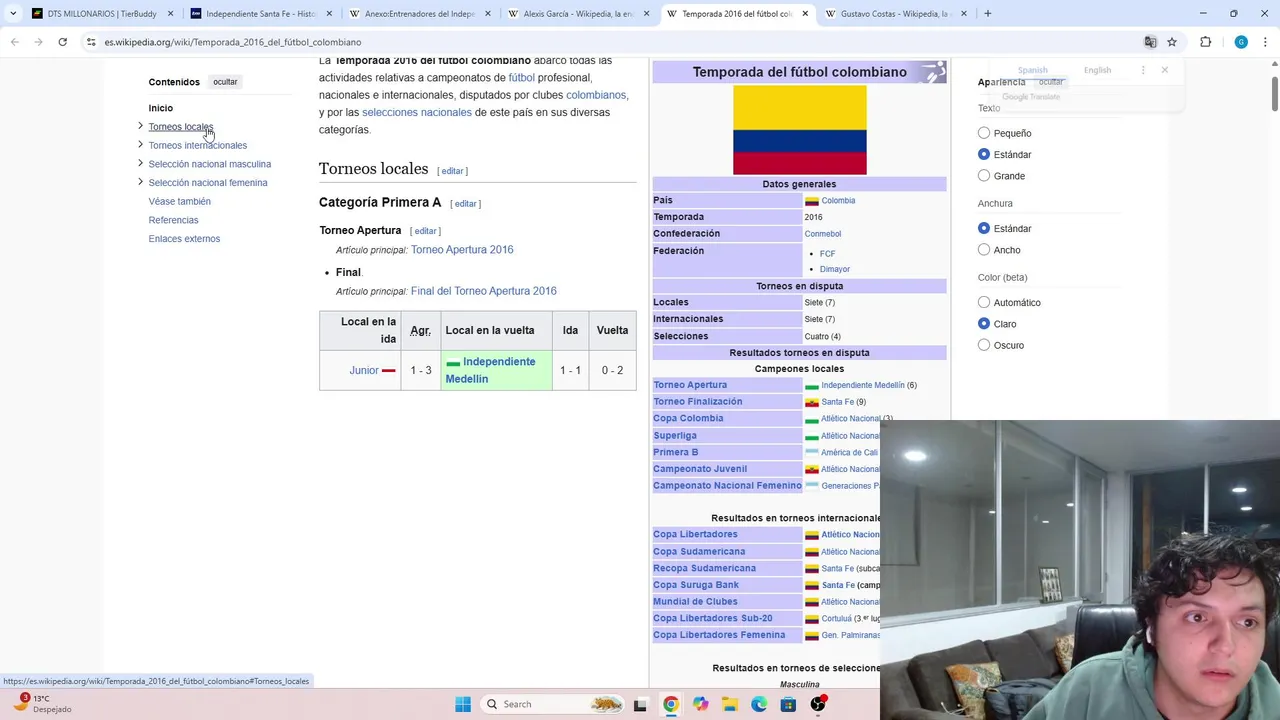The image size is (1280, 720).
Task: Select Claro color mode
Action: click(984, 324)
